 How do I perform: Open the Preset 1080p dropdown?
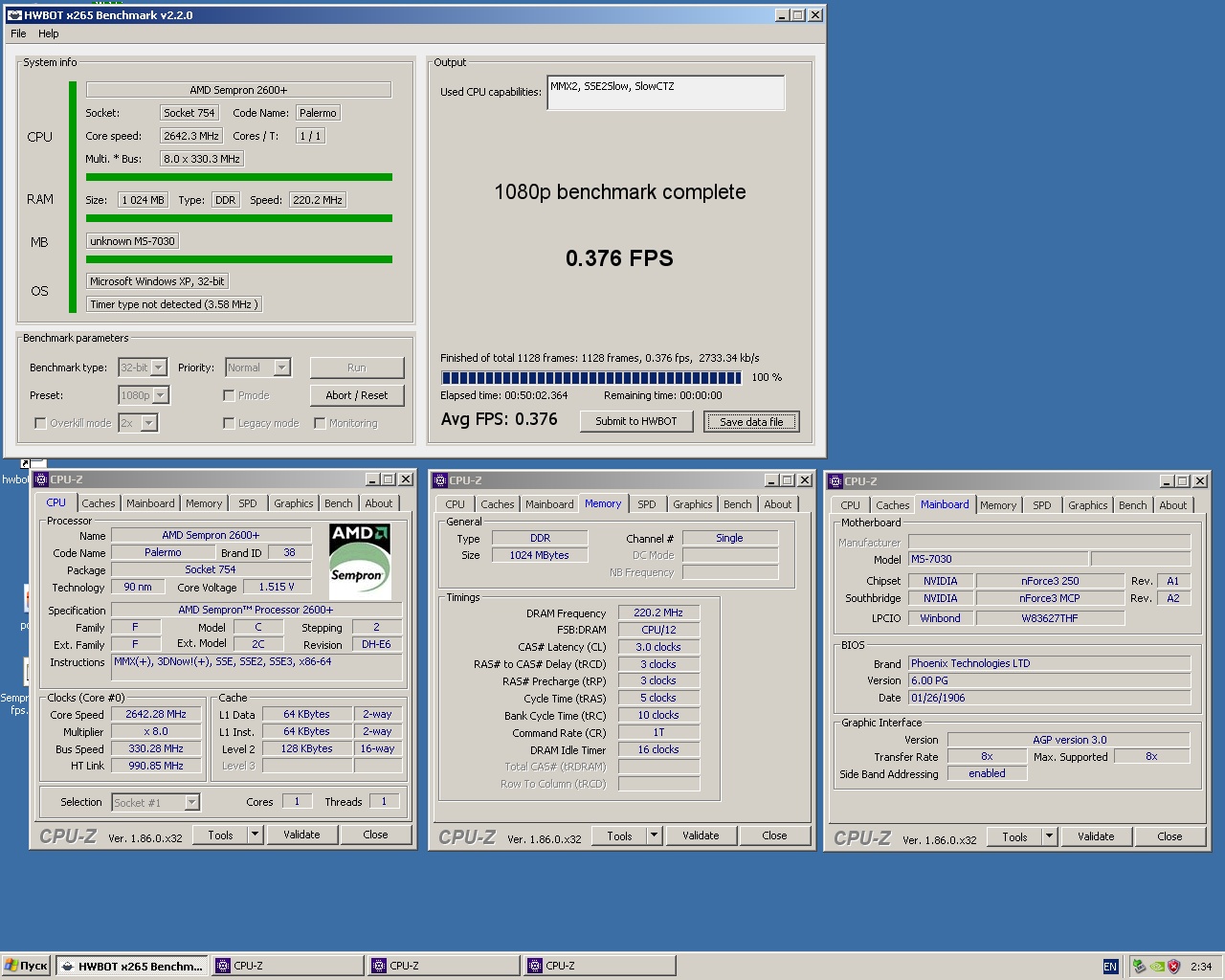pyautogui.click(x=161, y=395)
